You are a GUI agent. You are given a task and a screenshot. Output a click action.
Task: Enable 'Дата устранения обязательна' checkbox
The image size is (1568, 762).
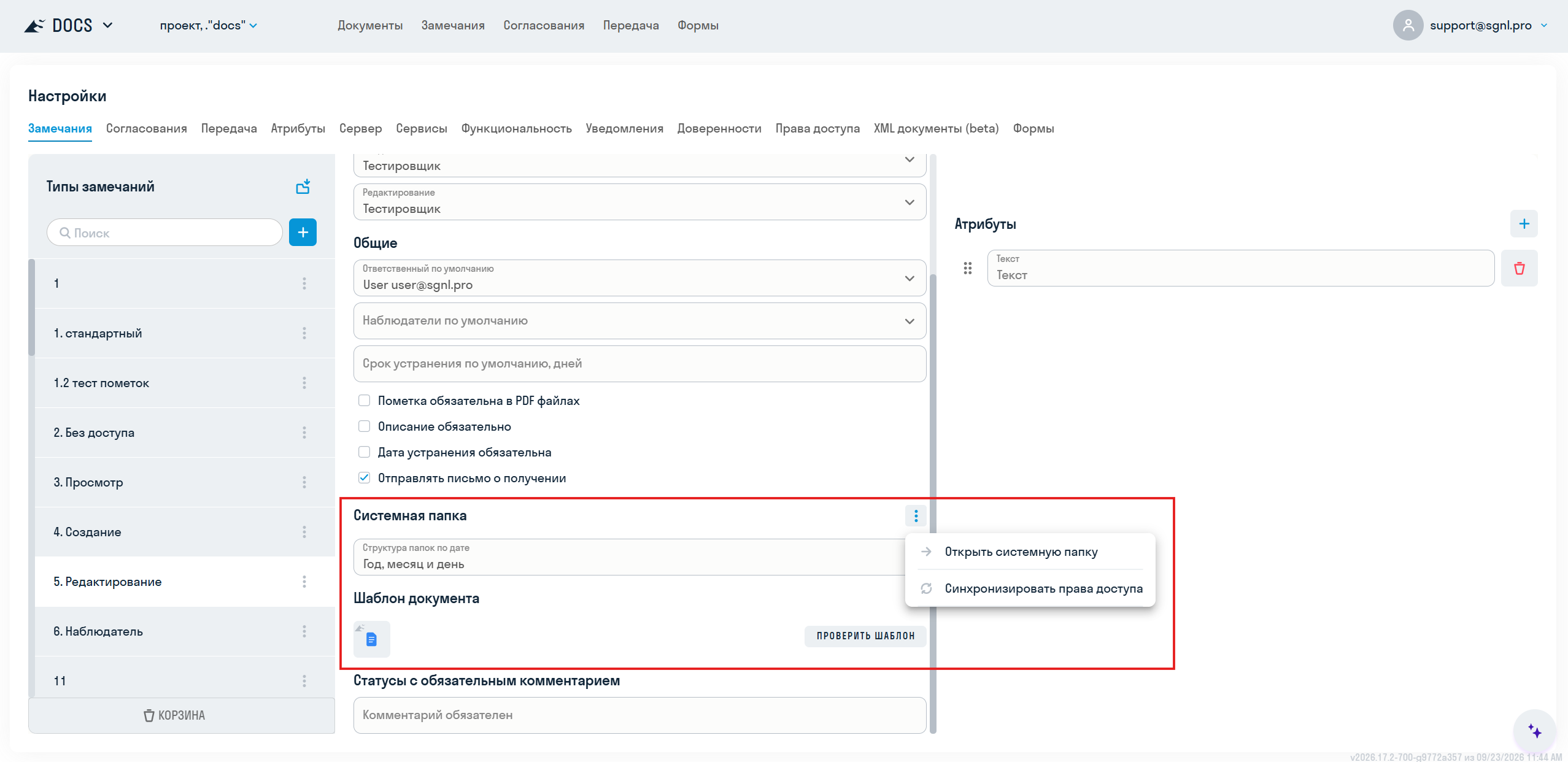click(364, 452)
